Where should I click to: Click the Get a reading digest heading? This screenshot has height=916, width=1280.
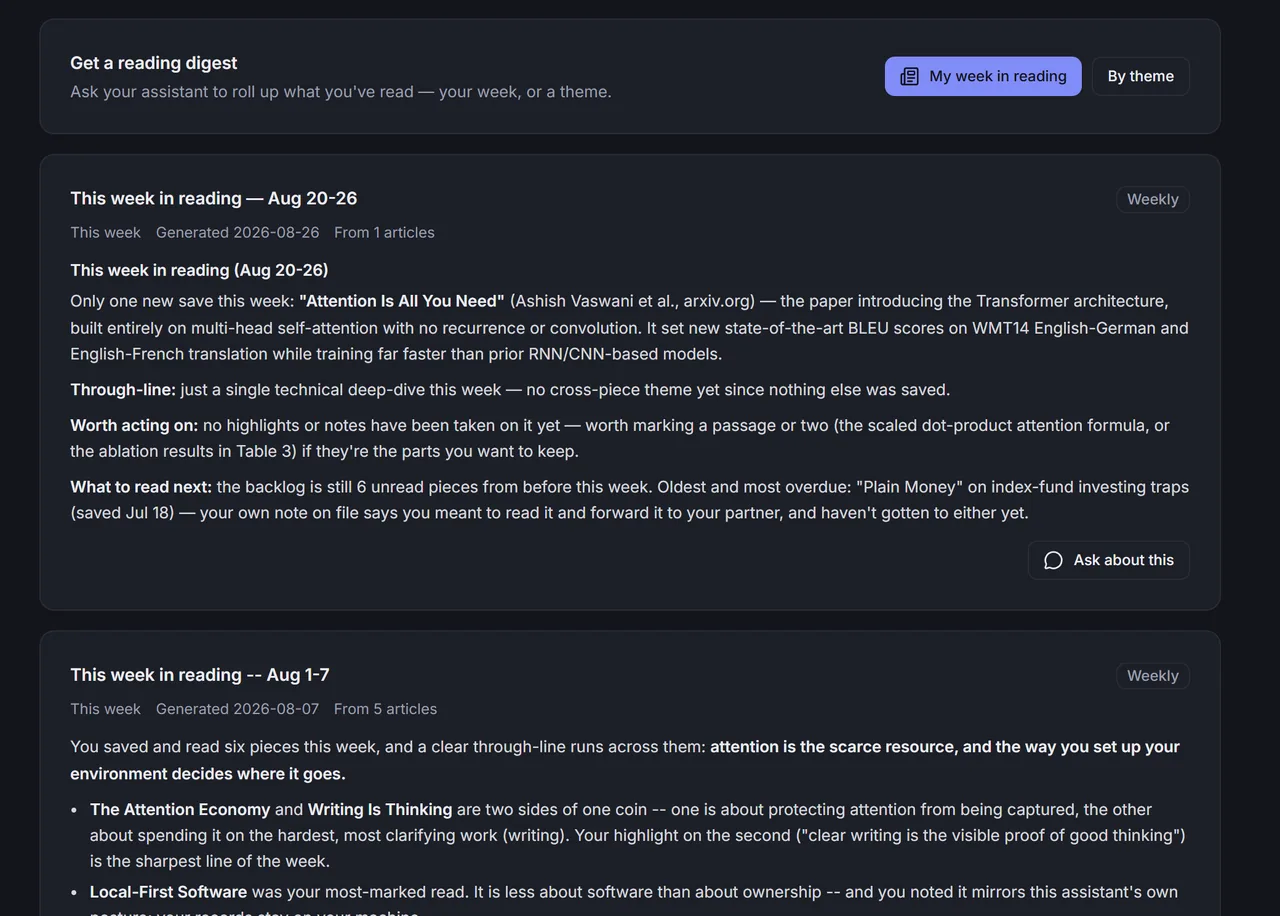153,63
